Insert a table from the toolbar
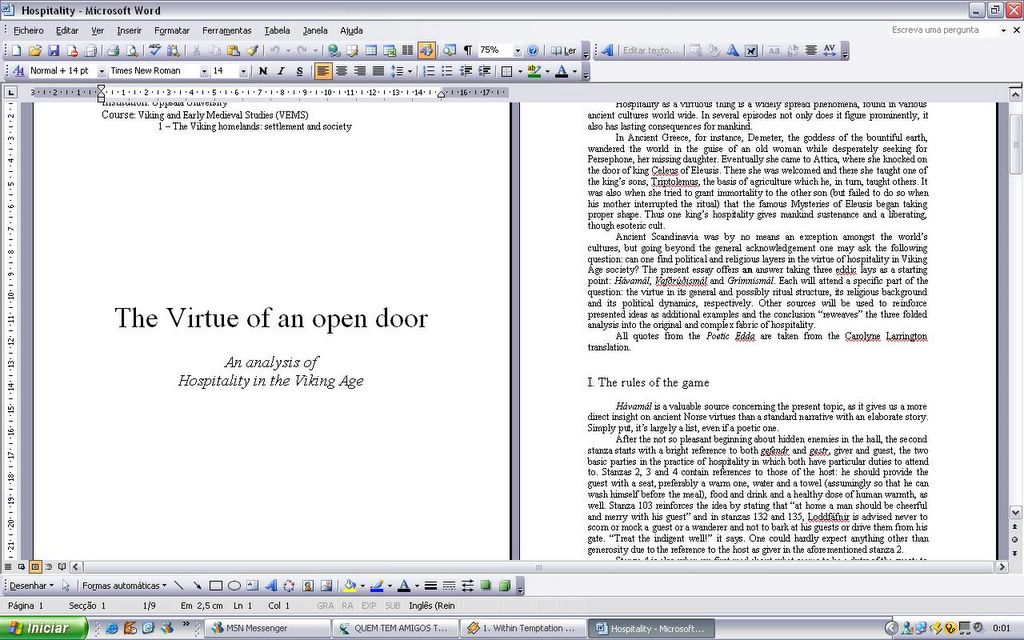 pos(371,50)
